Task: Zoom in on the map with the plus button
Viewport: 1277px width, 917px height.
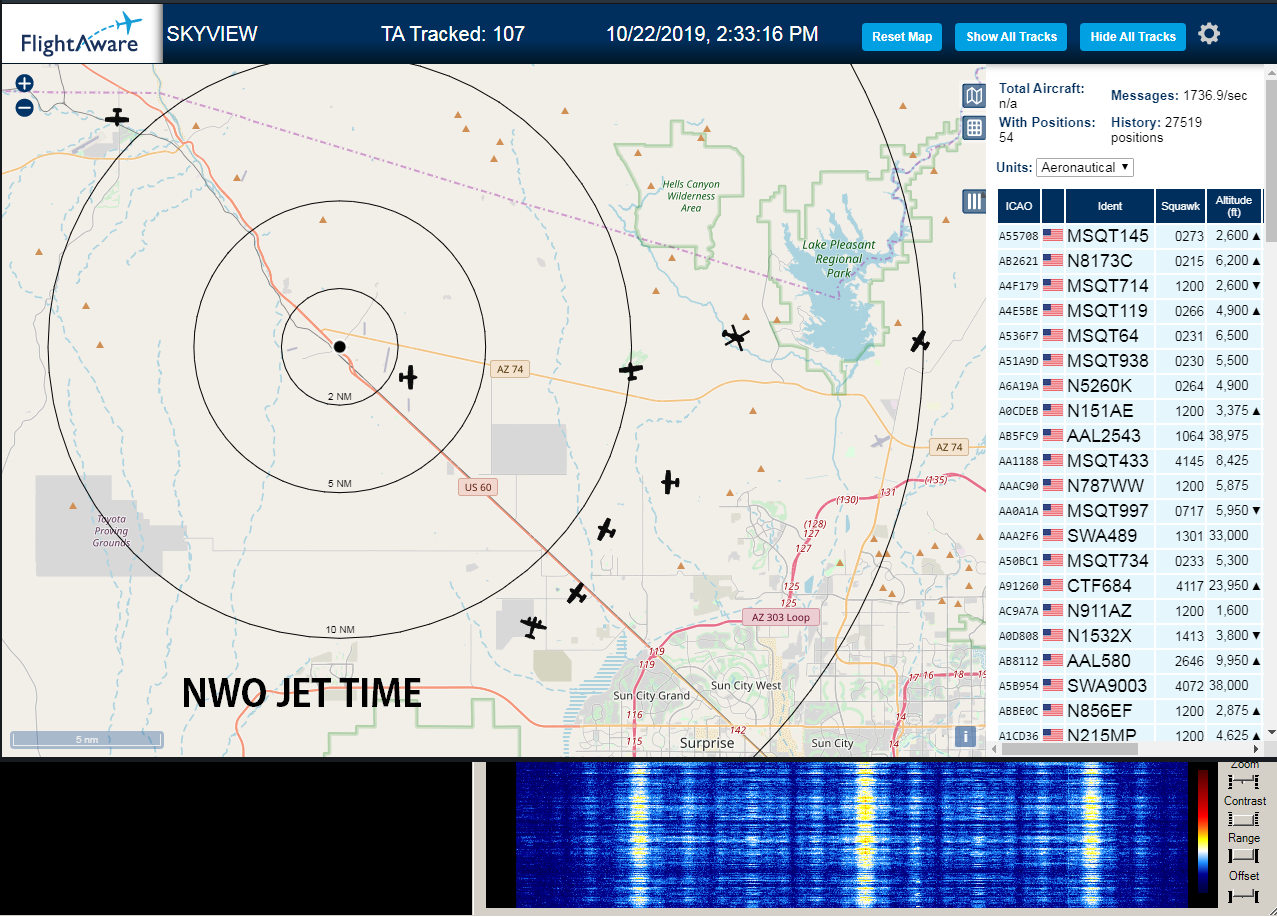Action: (25, 84)
